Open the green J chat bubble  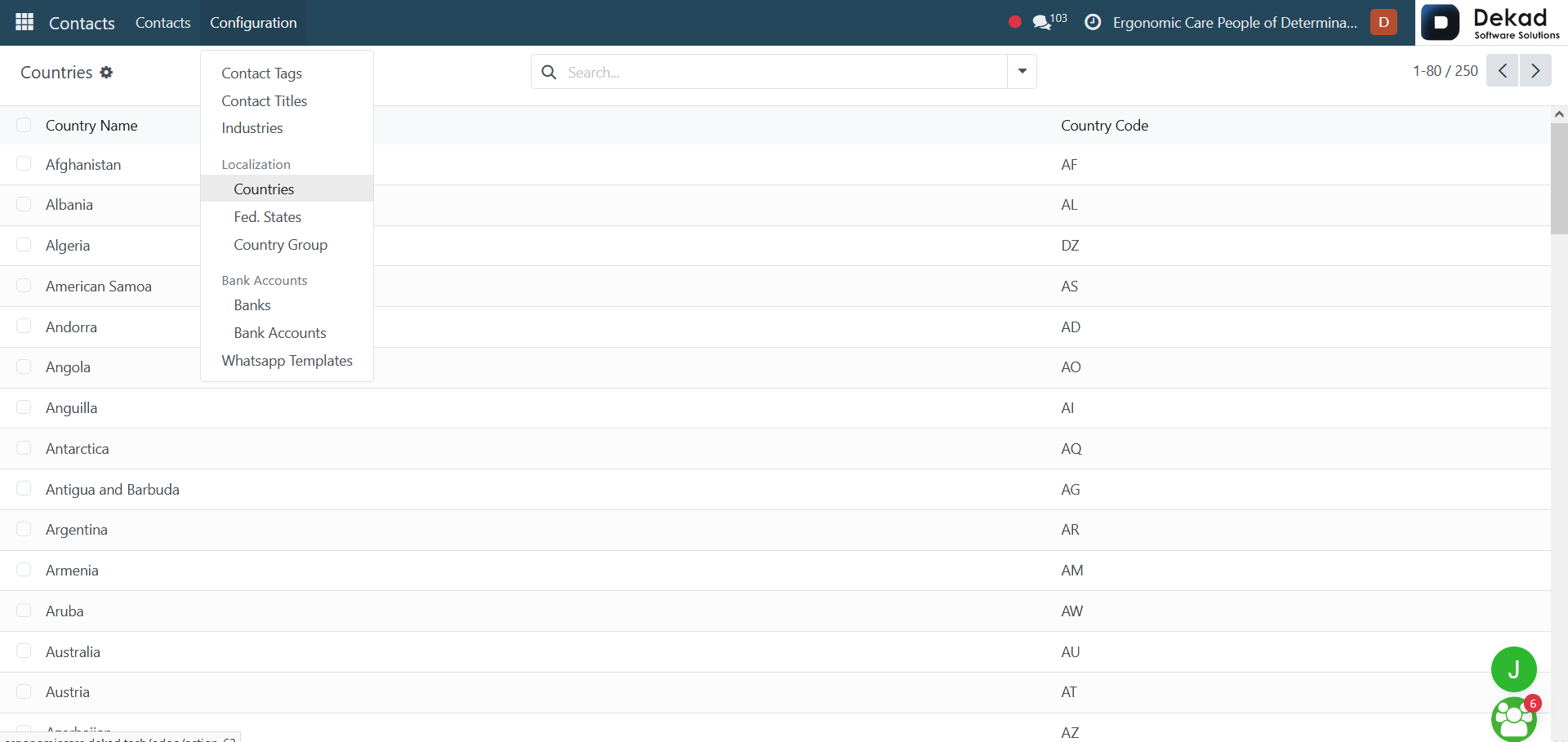(x=1513, y=669)
